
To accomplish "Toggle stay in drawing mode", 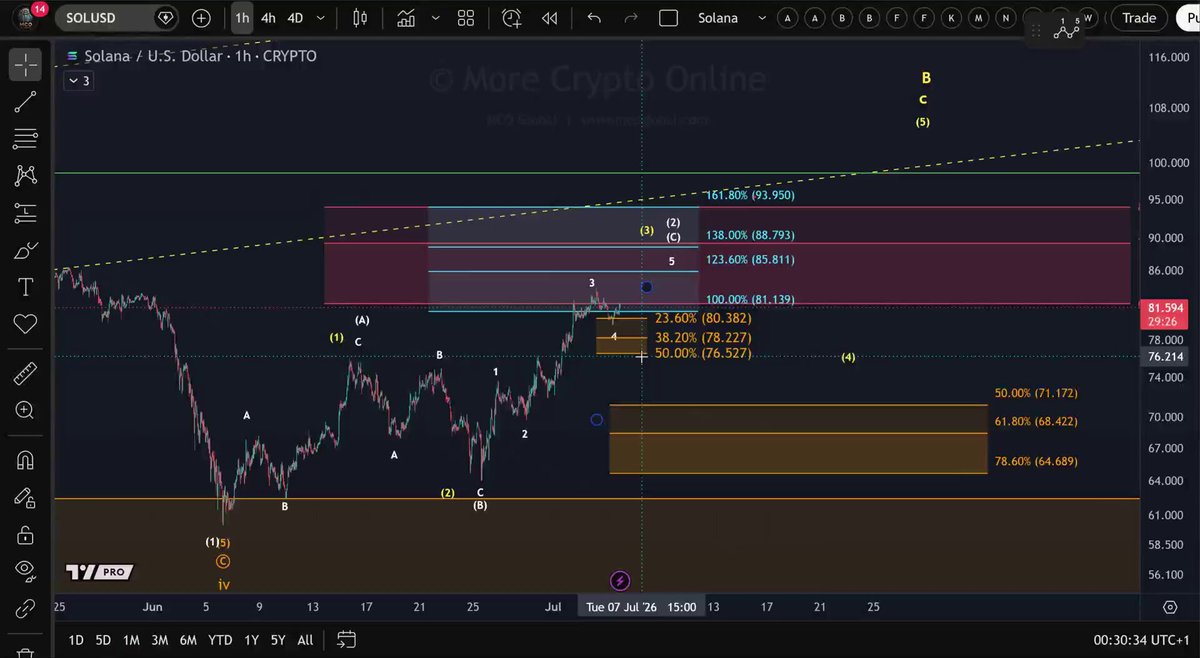I will click(x=26, y=497).
